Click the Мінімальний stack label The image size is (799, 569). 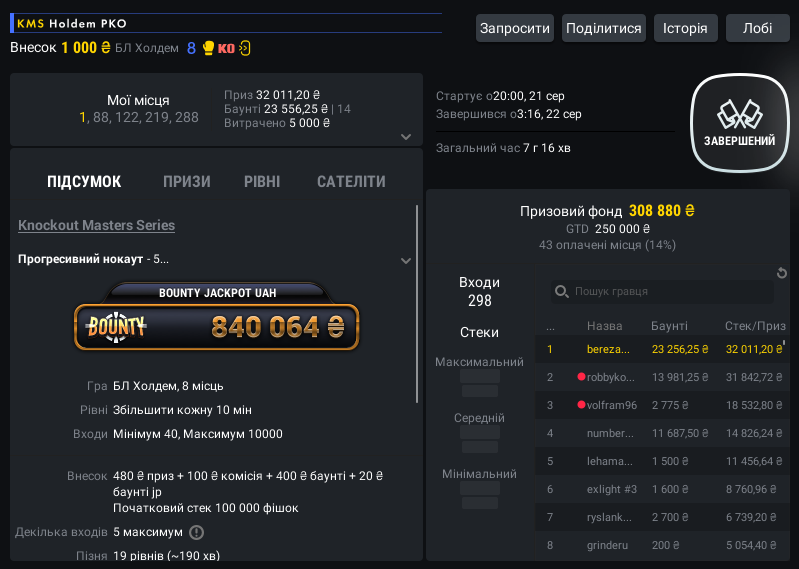point(480,474)
